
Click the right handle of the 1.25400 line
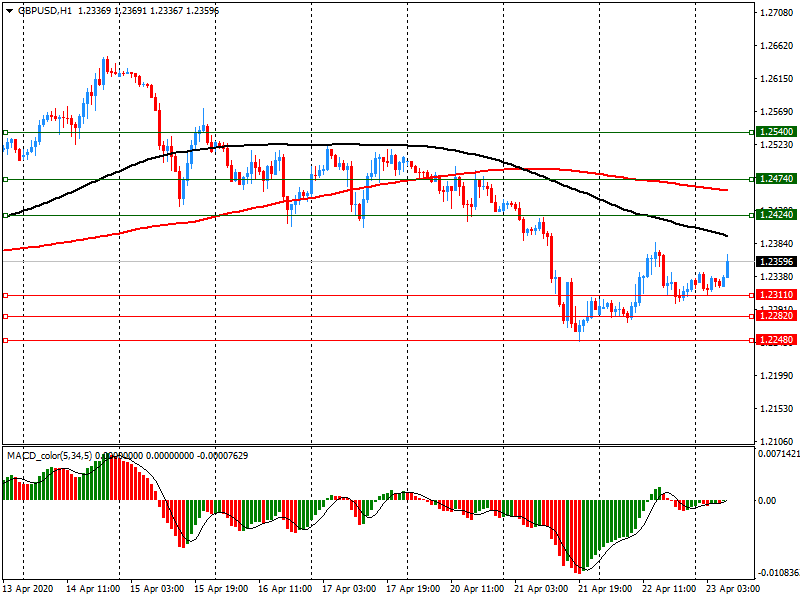click(752, 133)
